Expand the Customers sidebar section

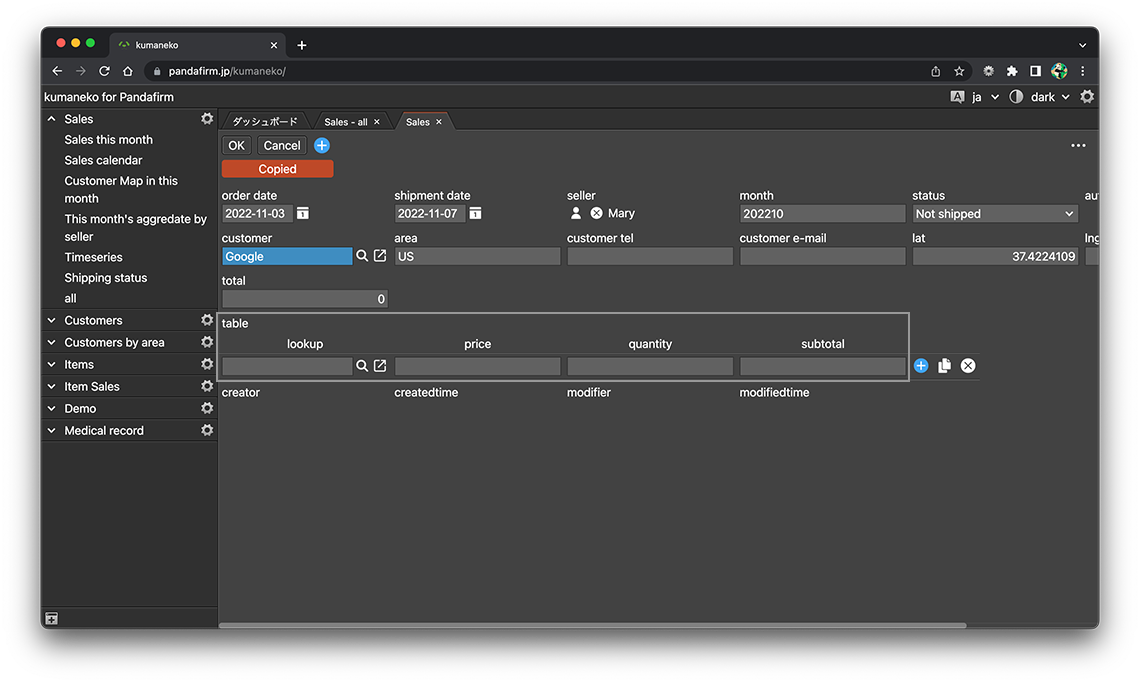[x=52, y=321]
